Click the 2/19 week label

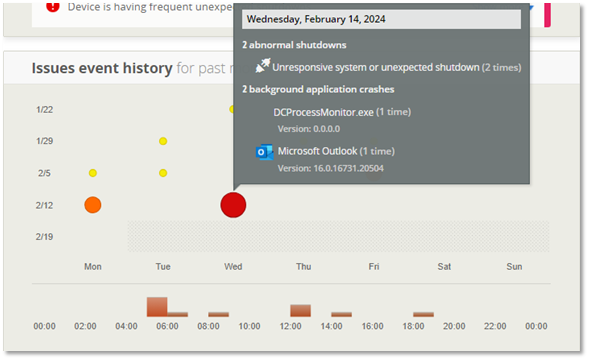(x=44, y=237)
